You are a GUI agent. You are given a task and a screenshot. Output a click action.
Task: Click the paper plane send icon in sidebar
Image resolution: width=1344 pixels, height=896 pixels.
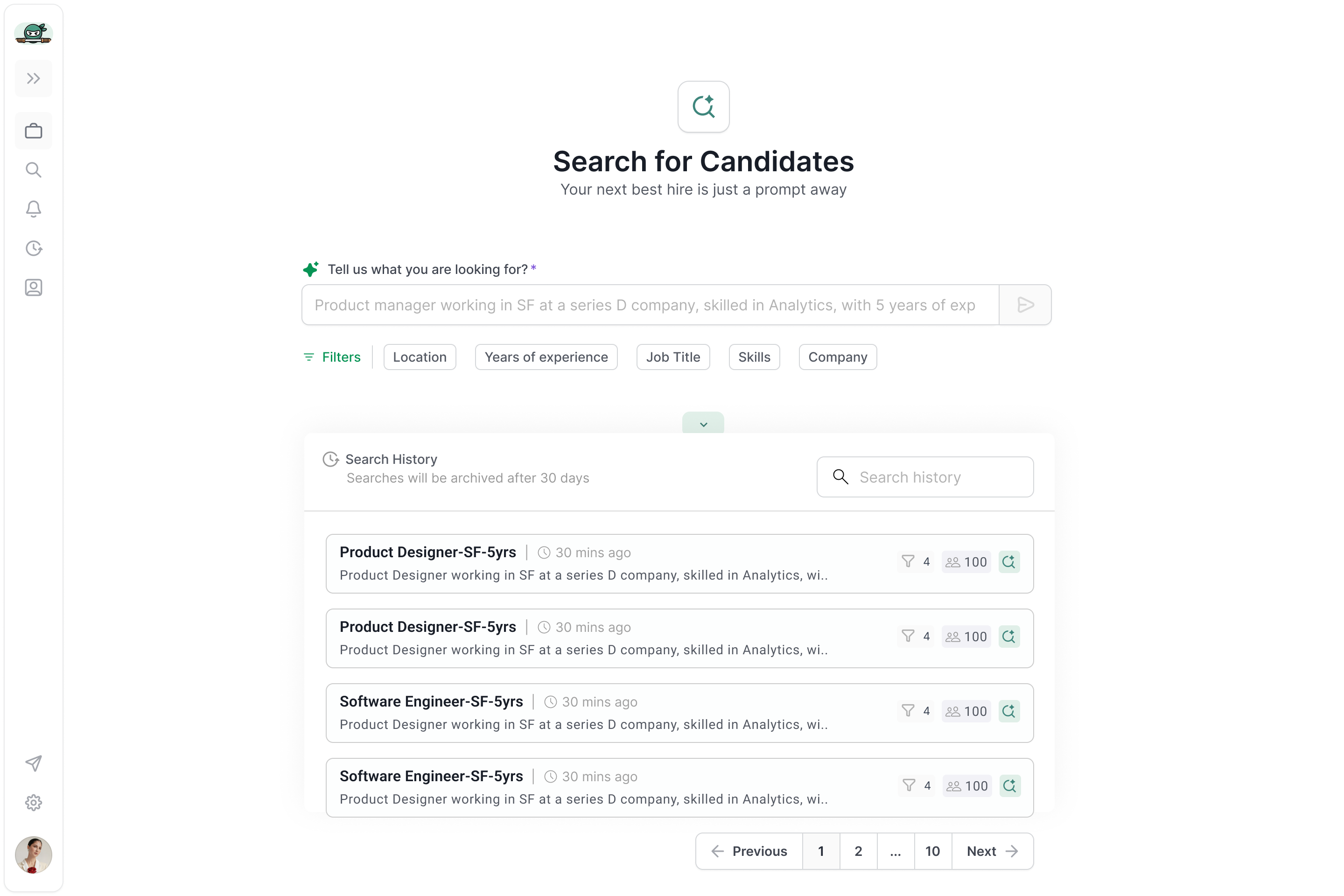[33, 763]
